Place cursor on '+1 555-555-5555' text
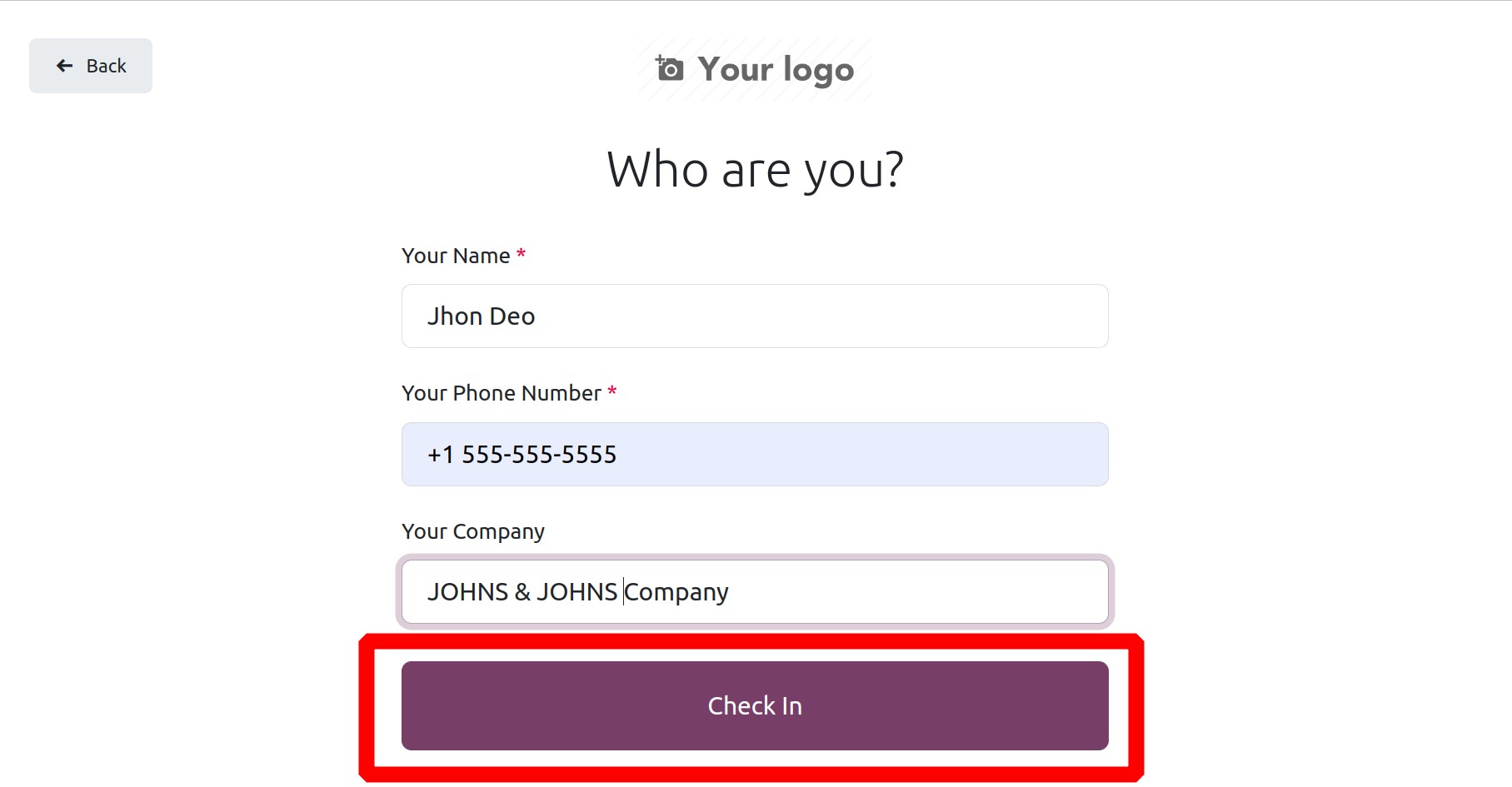Image resolution: width=1512 pixels, height=787 pixels. click(521, 455)
